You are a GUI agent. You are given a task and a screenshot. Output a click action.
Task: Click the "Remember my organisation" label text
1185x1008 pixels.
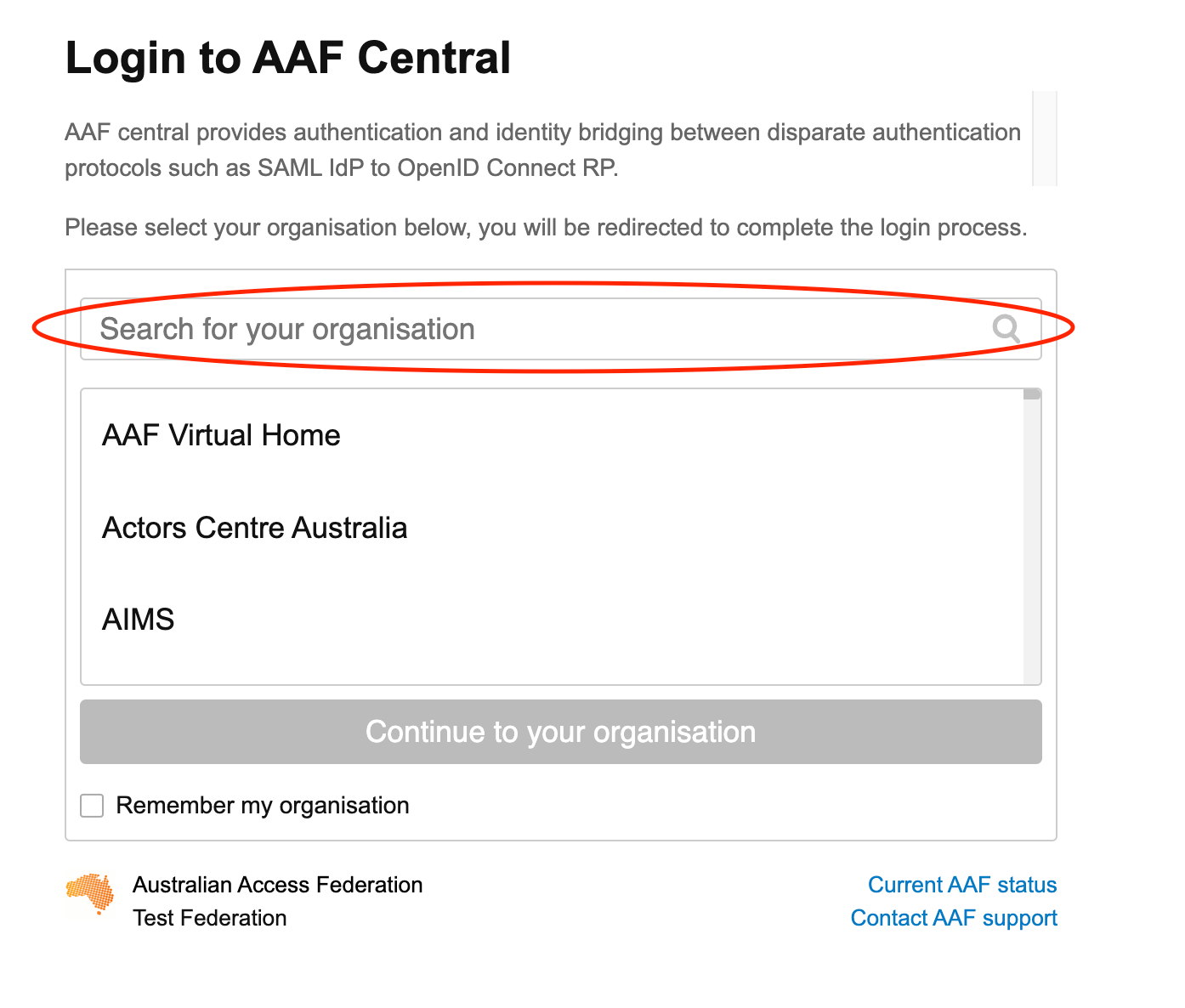(263, 806)
